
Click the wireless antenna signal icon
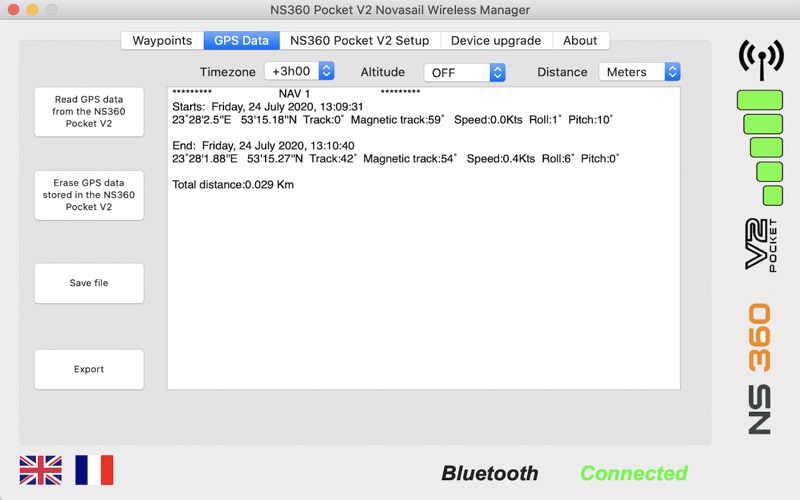point(761,59)
